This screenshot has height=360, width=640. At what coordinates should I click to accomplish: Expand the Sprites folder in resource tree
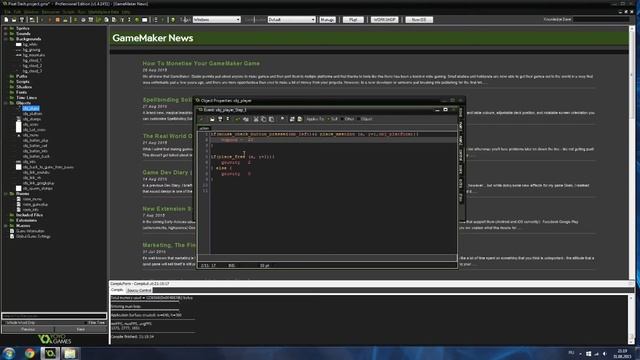(x=5, y=29)
